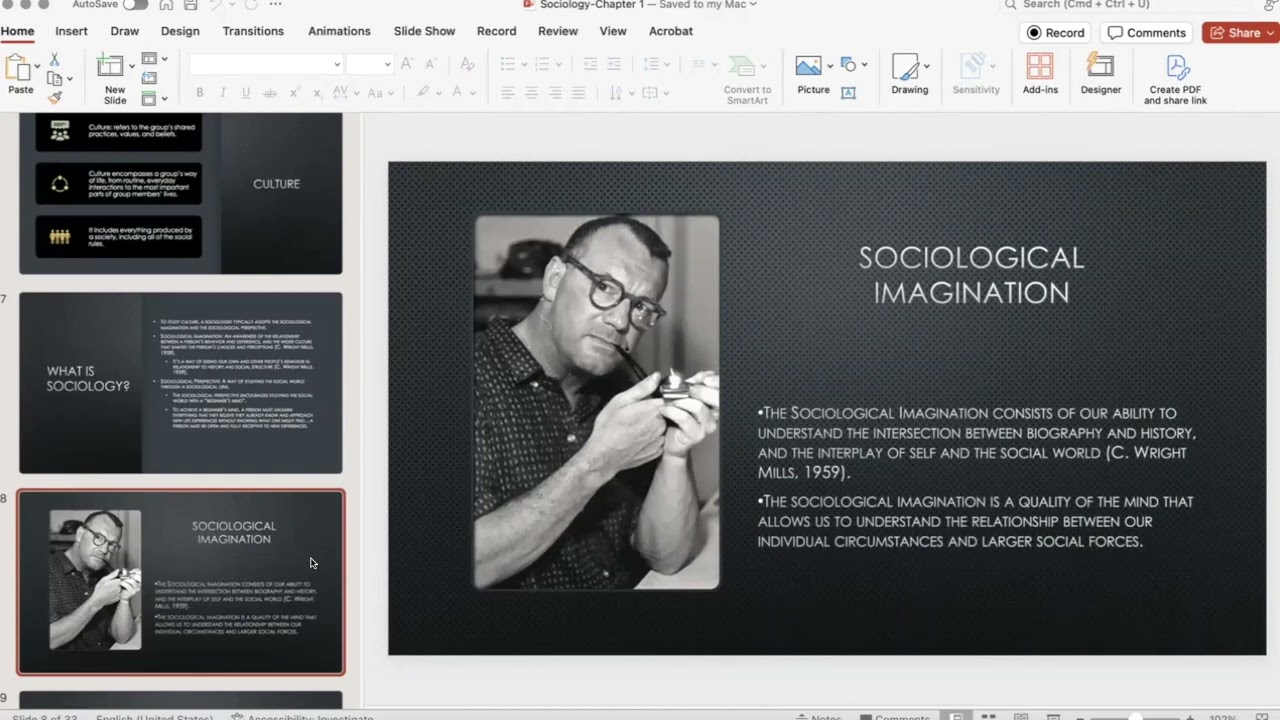This screenshot has height=720, width=1280.
Task: Create PDF and share link
Action: pyautogui.click(x=1175, y=80)
